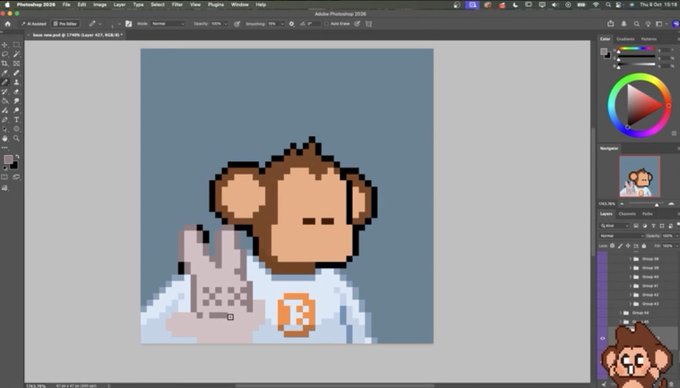The image size is (680, 388).
Task: Select the Zoom tool in toolbox
Action: (16, 138)
